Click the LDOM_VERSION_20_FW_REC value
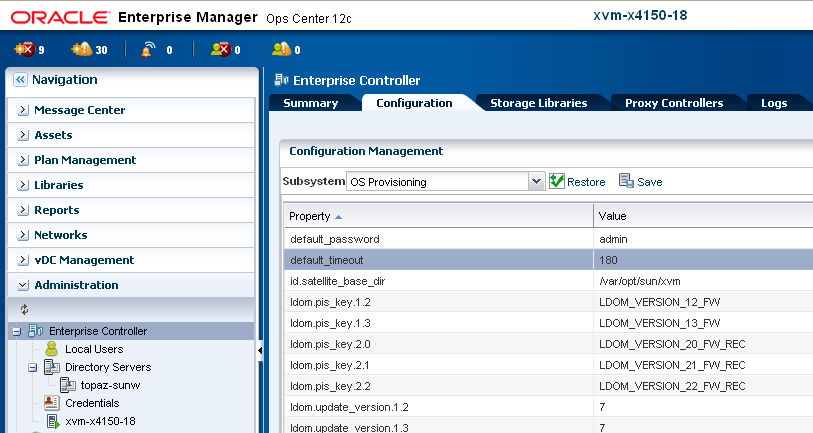The width and height of the screenshot is (813, 433). tap(672, 344)
